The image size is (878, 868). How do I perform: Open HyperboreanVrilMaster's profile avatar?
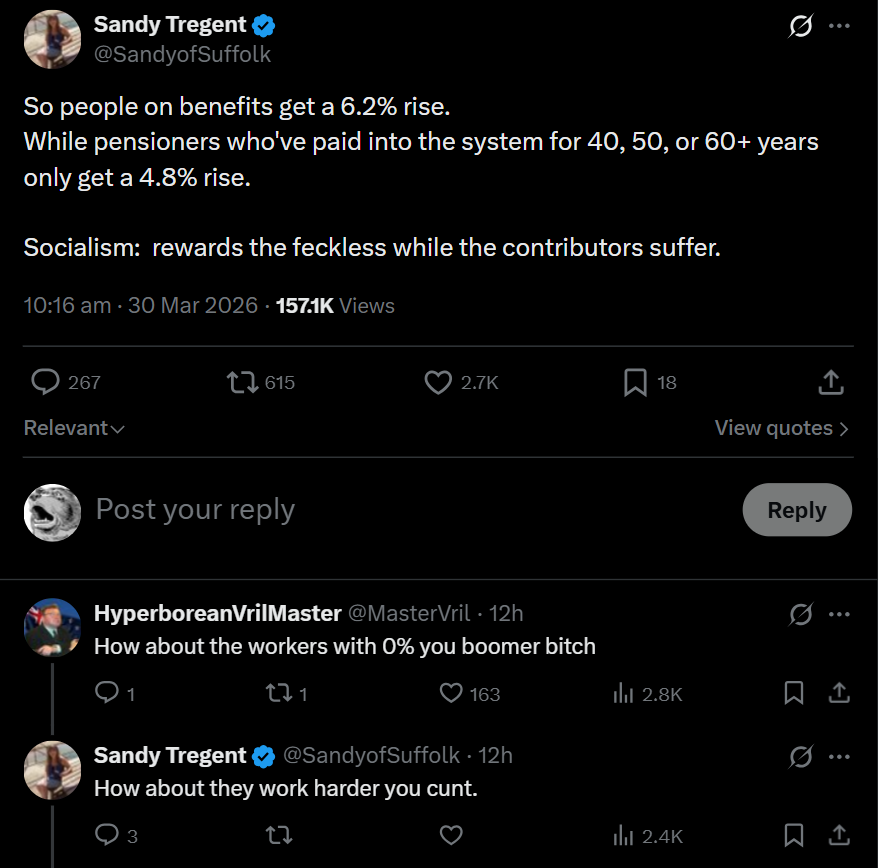point(53,628)
